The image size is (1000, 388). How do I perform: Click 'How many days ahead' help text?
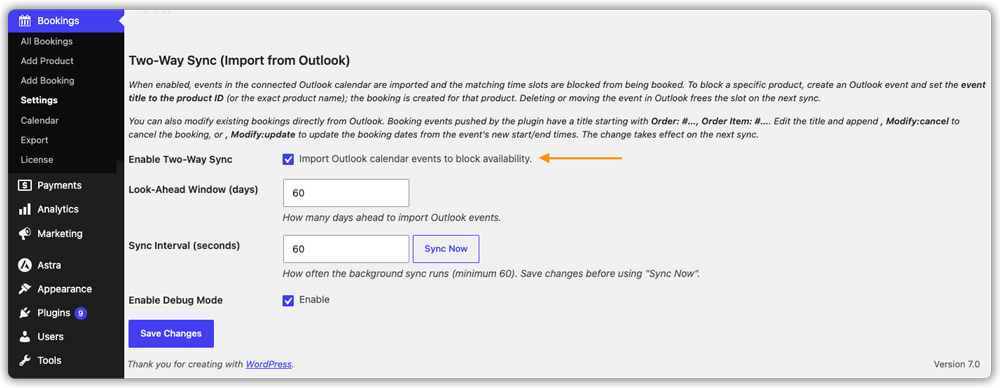[x=392, y=218]
